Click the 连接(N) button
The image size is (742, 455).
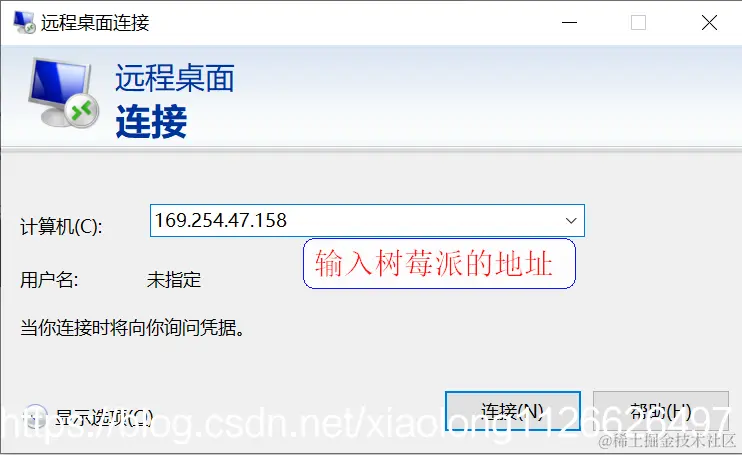pyautogui.click(x=513, y=411)
